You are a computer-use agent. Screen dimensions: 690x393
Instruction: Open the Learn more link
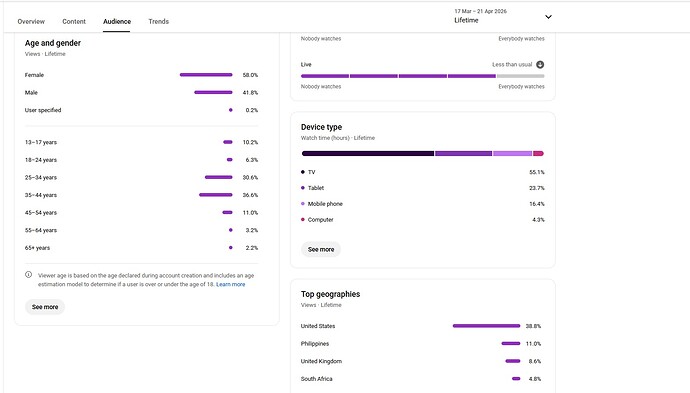231,284
